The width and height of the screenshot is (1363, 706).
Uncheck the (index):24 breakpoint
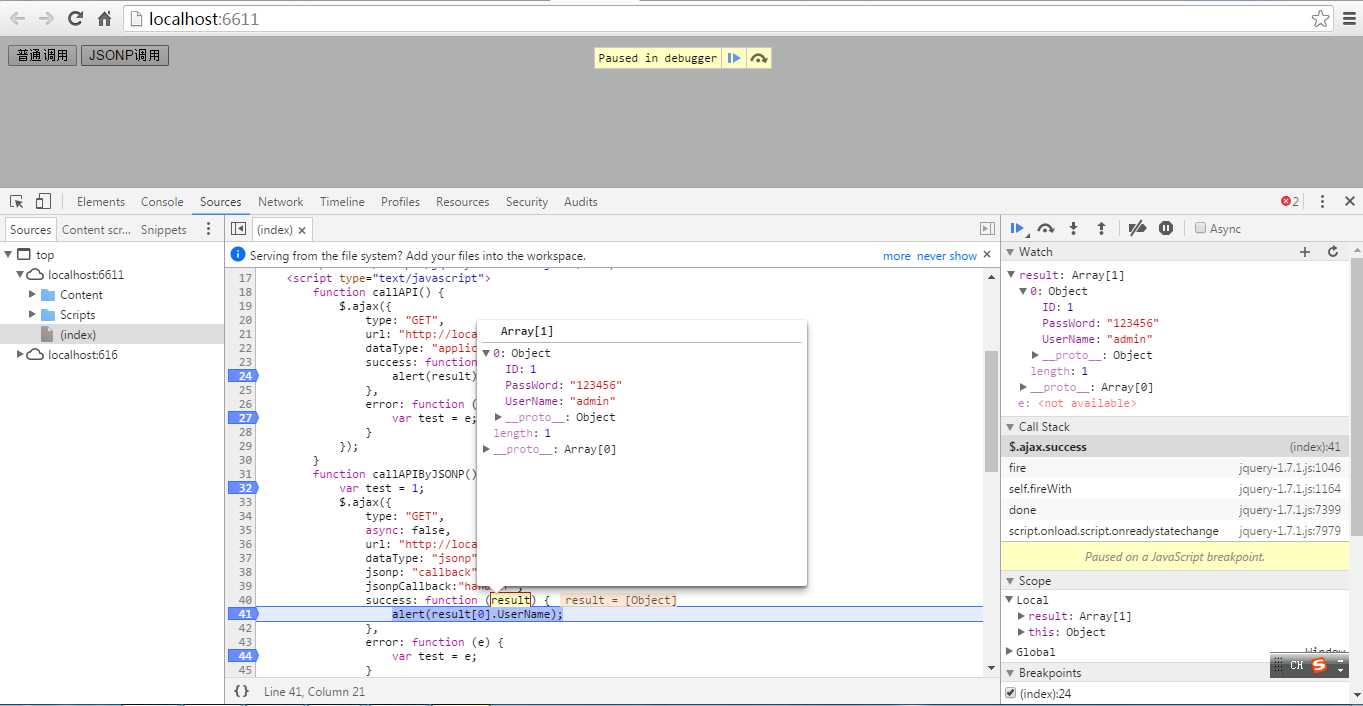(1010, 693)
